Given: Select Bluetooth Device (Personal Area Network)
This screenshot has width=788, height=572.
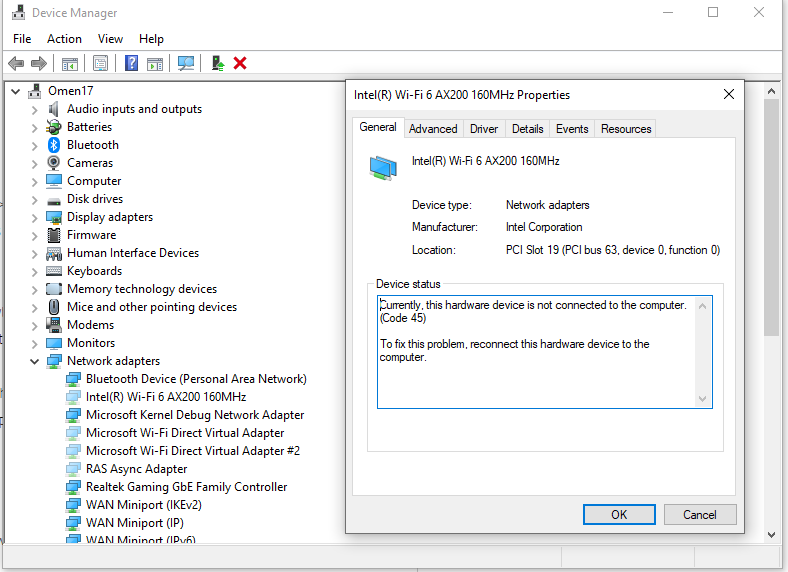Looking at the screenshot, I should pos(196,379).
